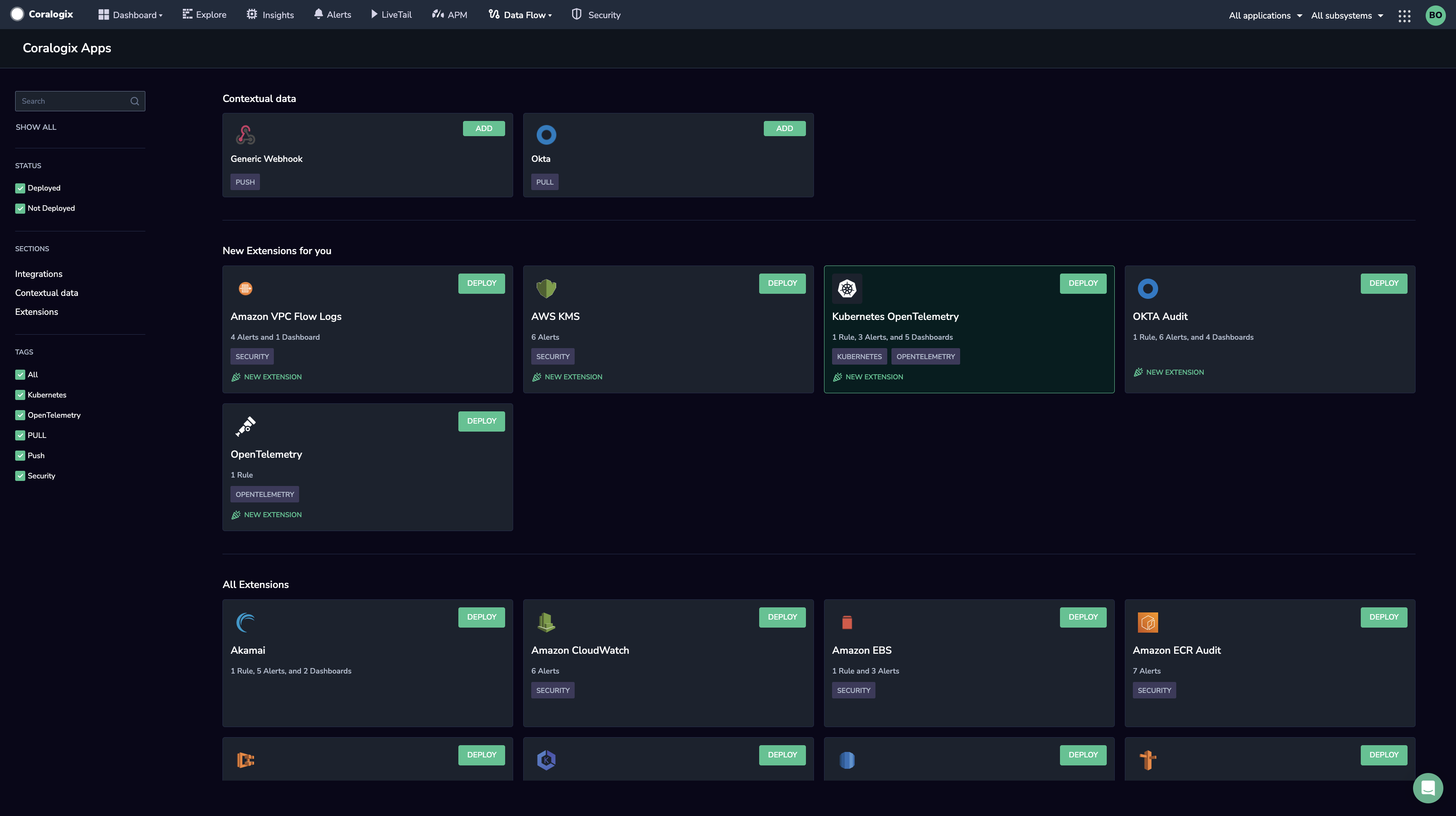Deploy the Amazon ECR Audit extension
1456x816 pixels.
coord(1384,617)
